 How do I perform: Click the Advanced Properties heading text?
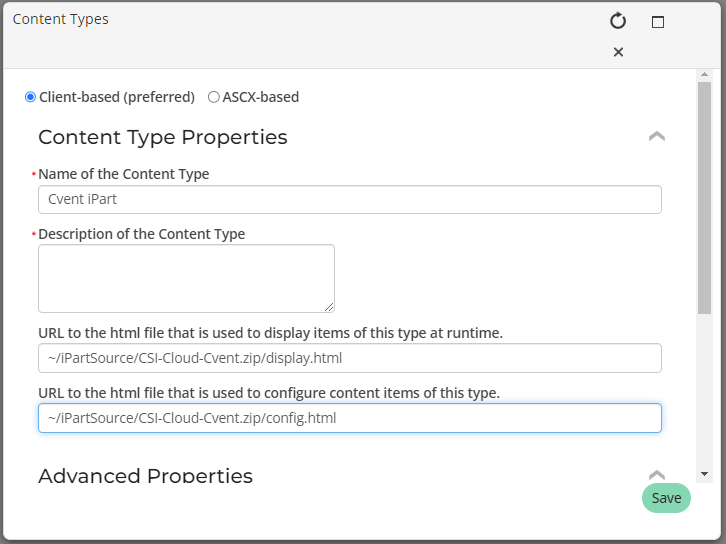[x=145, y=475]
